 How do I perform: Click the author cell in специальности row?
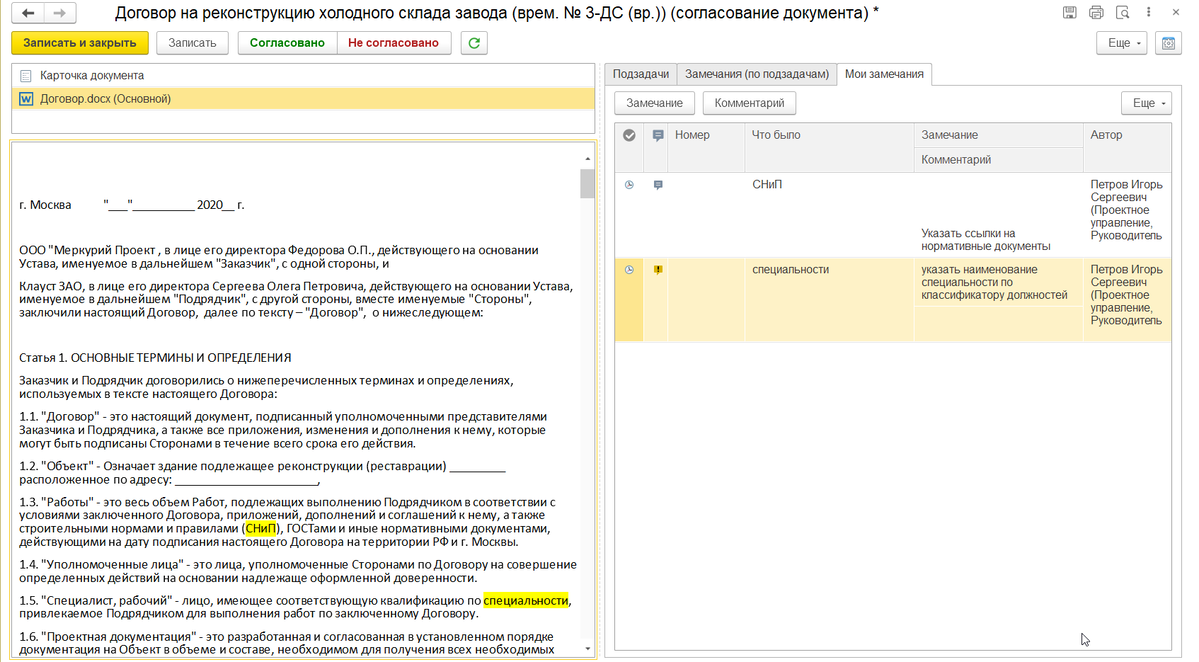(x=1126, y=300)
